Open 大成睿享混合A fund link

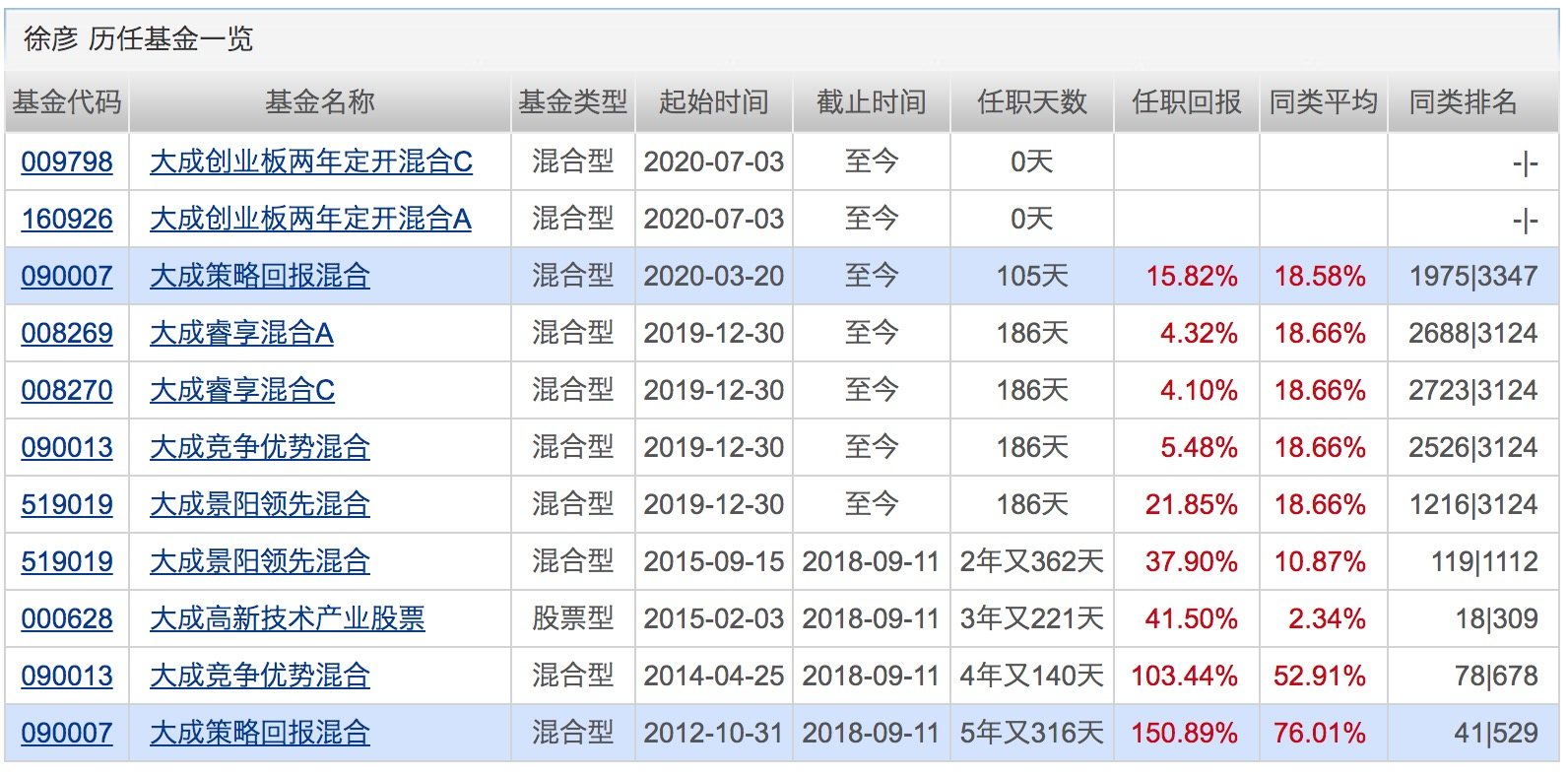click(x=241, y=333)
